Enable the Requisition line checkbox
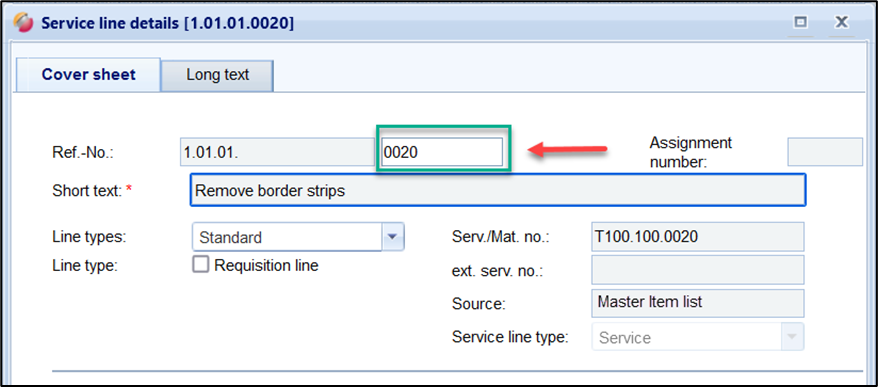 point(200,264)
